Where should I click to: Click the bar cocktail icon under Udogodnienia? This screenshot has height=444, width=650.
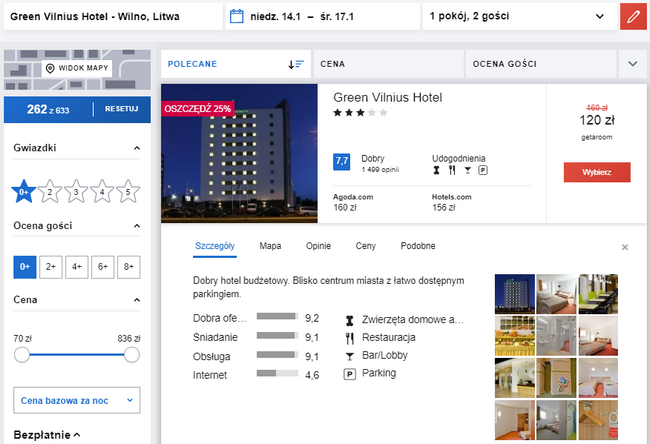[468, 170]
